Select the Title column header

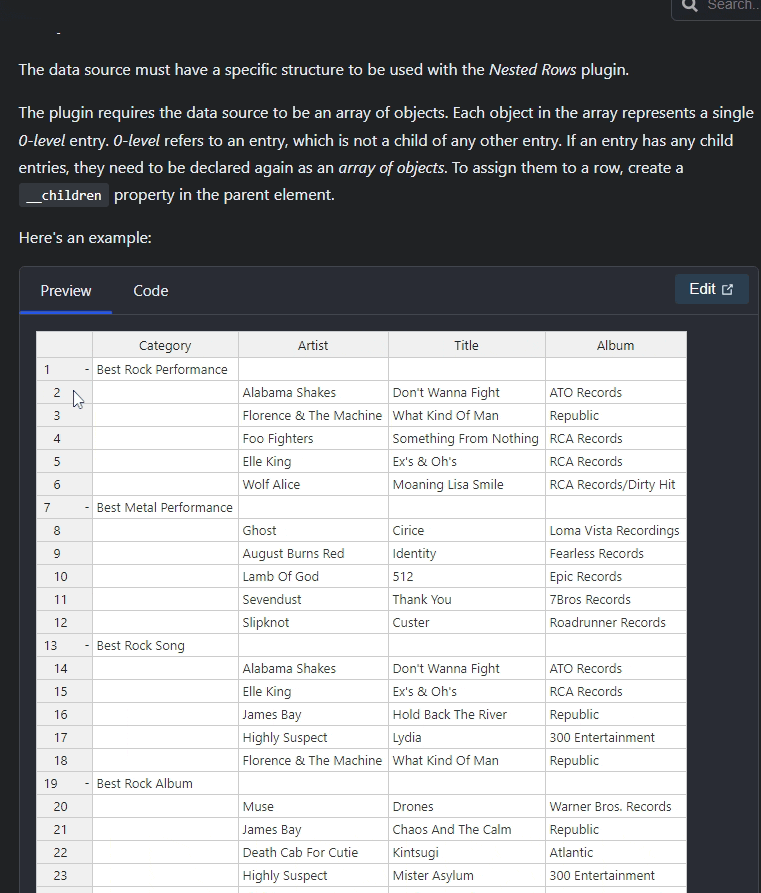[467, 345]
